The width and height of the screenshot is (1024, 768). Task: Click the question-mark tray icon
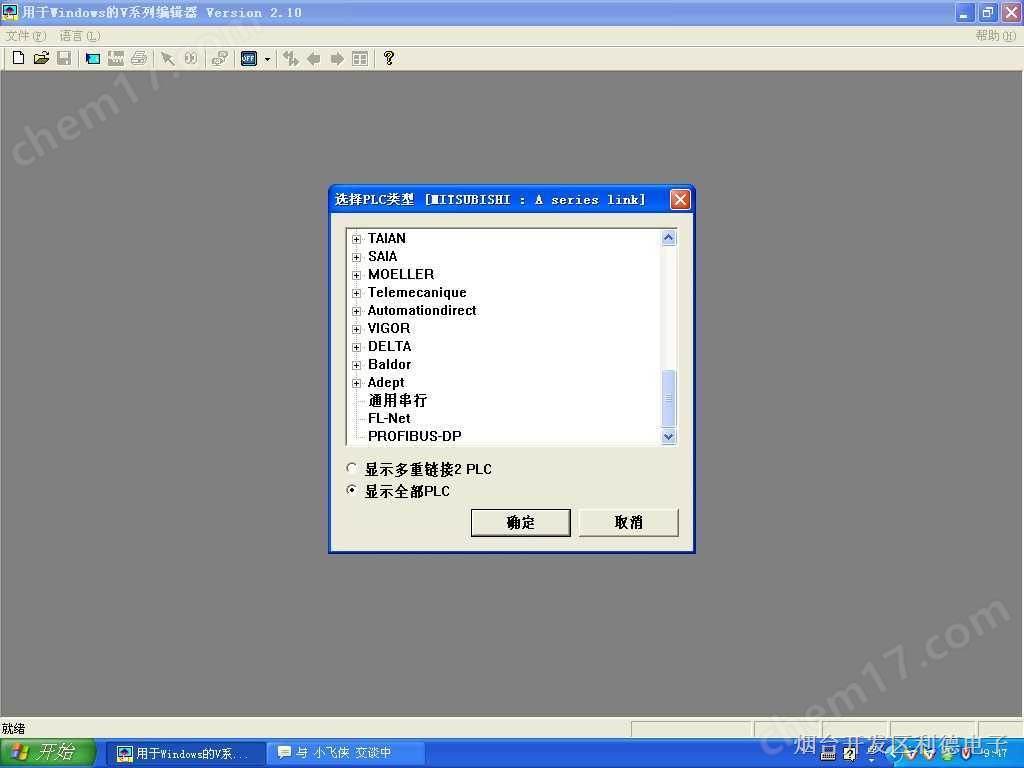pyautogui.click(x=850, y=755)
